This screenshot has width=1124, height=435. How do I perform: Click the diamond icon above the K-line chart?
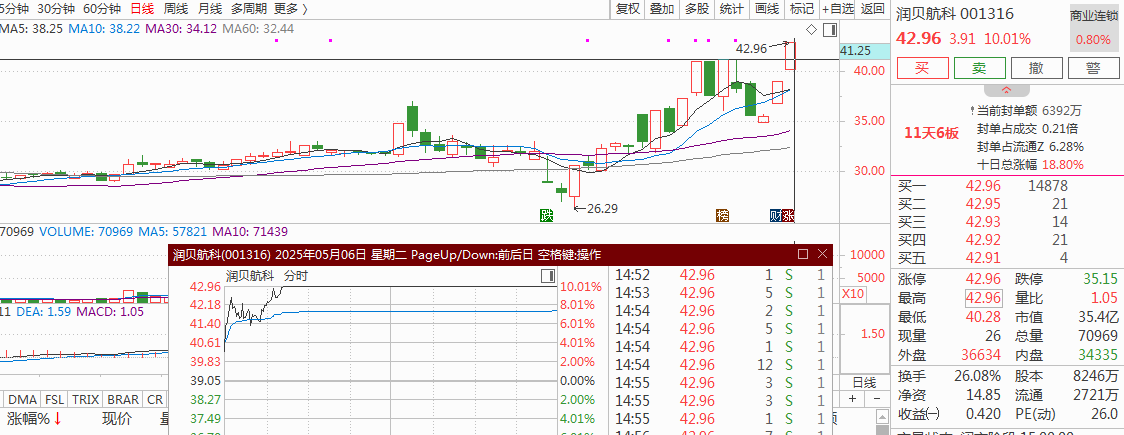click(811, 29)
